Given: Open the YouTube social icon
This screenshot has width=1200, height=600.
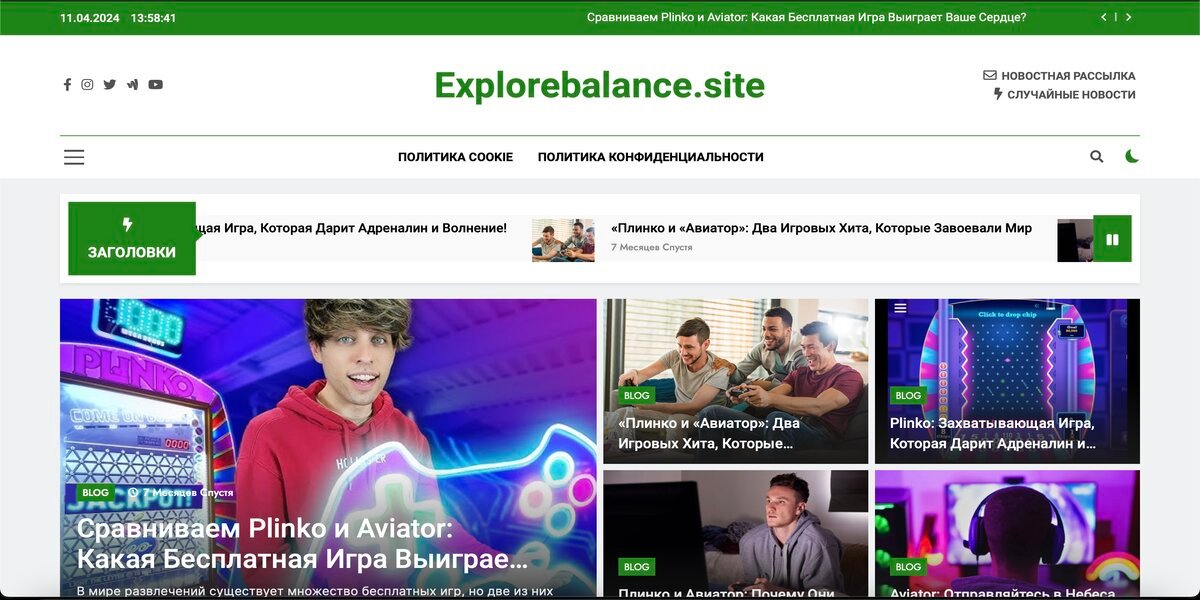Looking at the screenshot, I should [155, 84].
